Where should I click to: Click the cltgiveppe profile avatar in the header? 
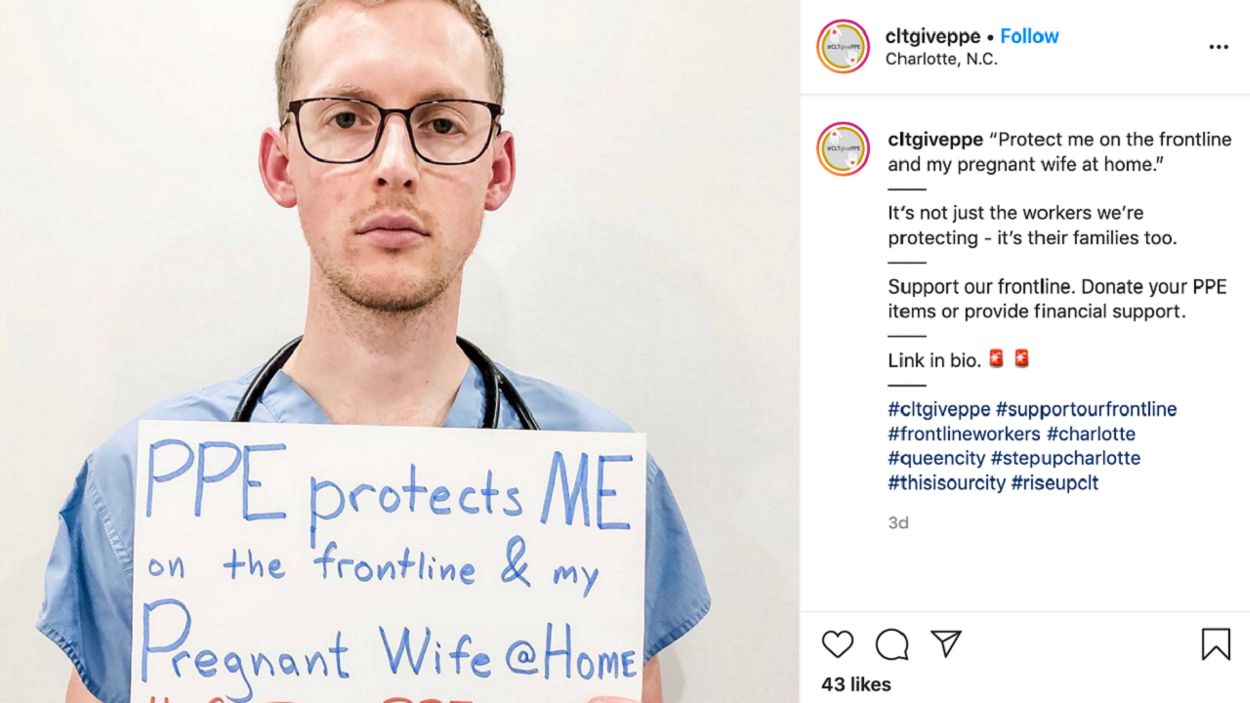click(843, 46)
